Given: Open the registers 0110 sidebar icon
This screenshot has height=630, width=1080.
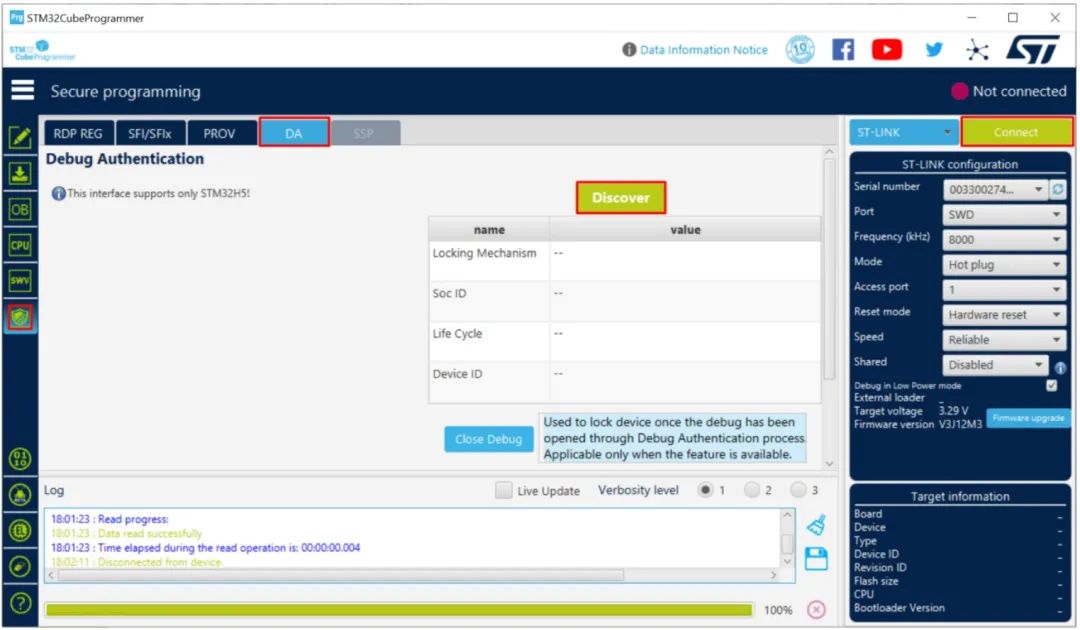Looking at the screenshot, I should tap(20, 459).
